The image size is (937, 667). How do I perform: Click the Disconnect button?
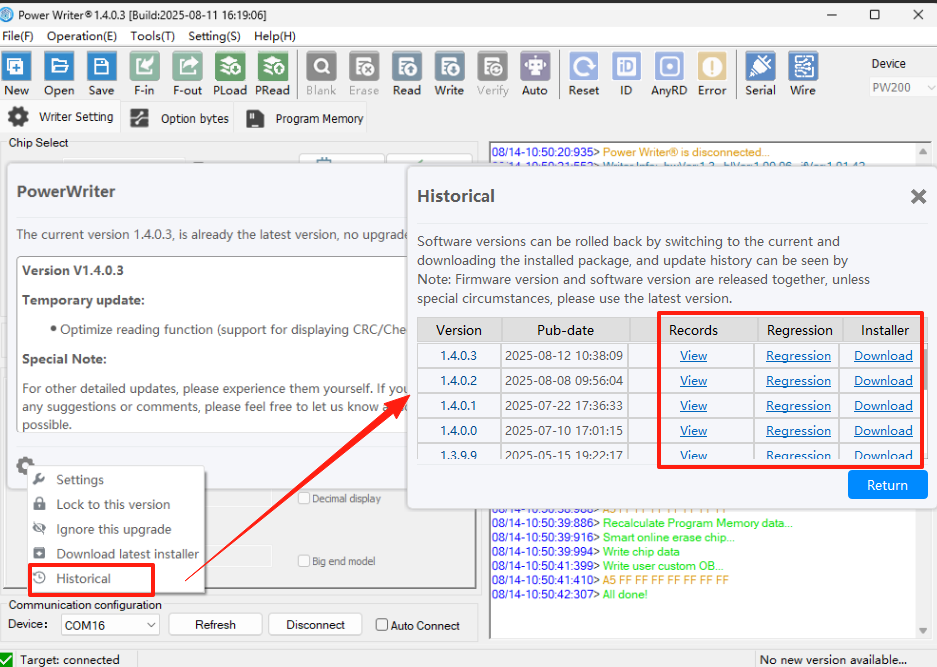pos(316,625)
